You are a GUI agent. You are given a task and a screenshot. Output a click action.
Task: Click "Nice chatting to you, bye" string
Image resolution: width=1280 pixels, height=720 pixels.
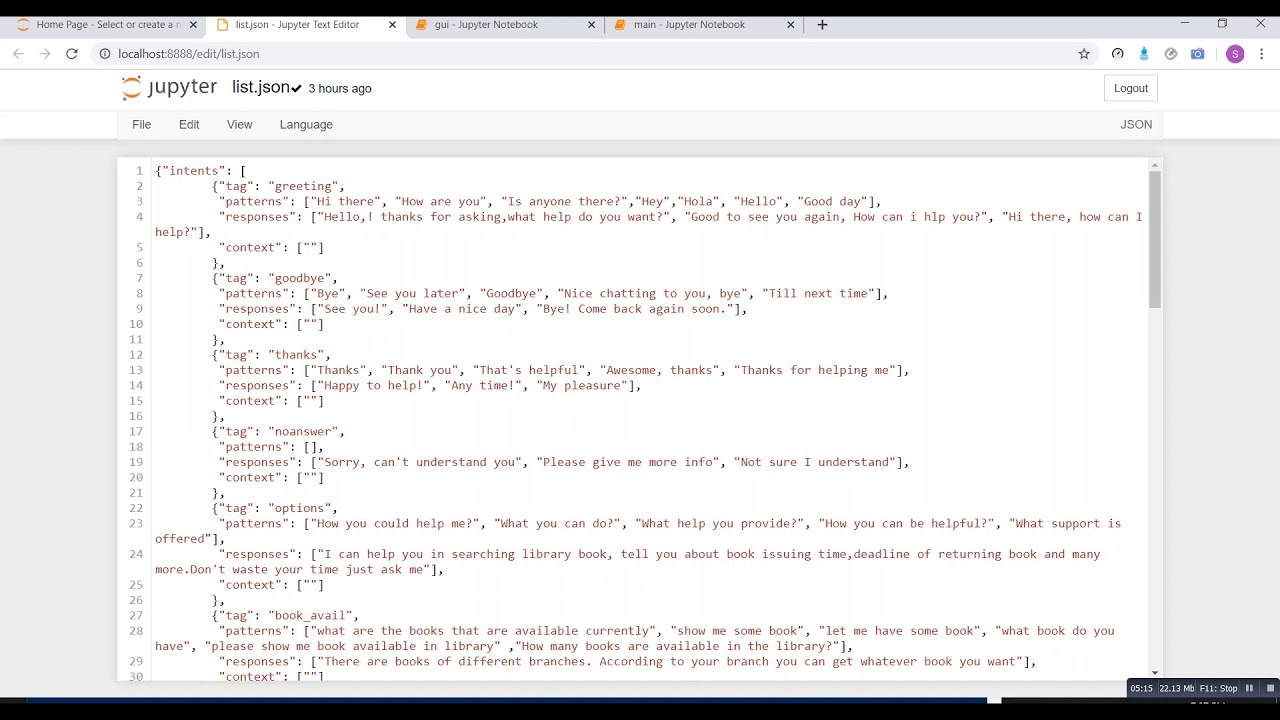(x=652, y=294)
